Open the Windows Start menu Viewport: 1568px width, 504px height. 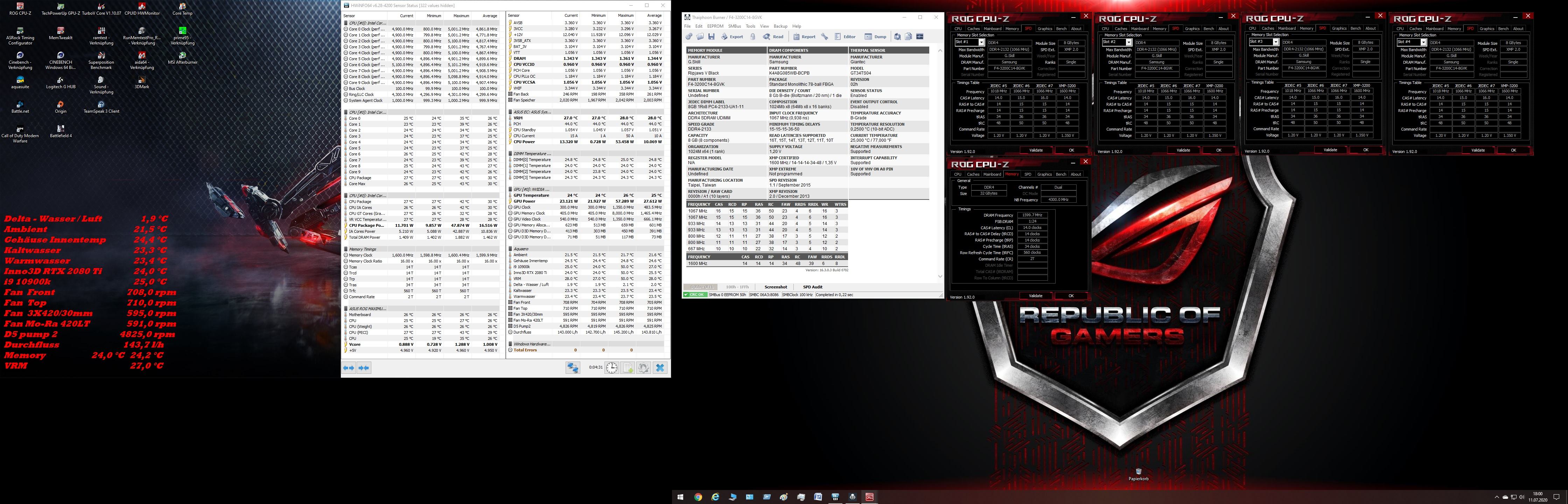coord(680,497)
